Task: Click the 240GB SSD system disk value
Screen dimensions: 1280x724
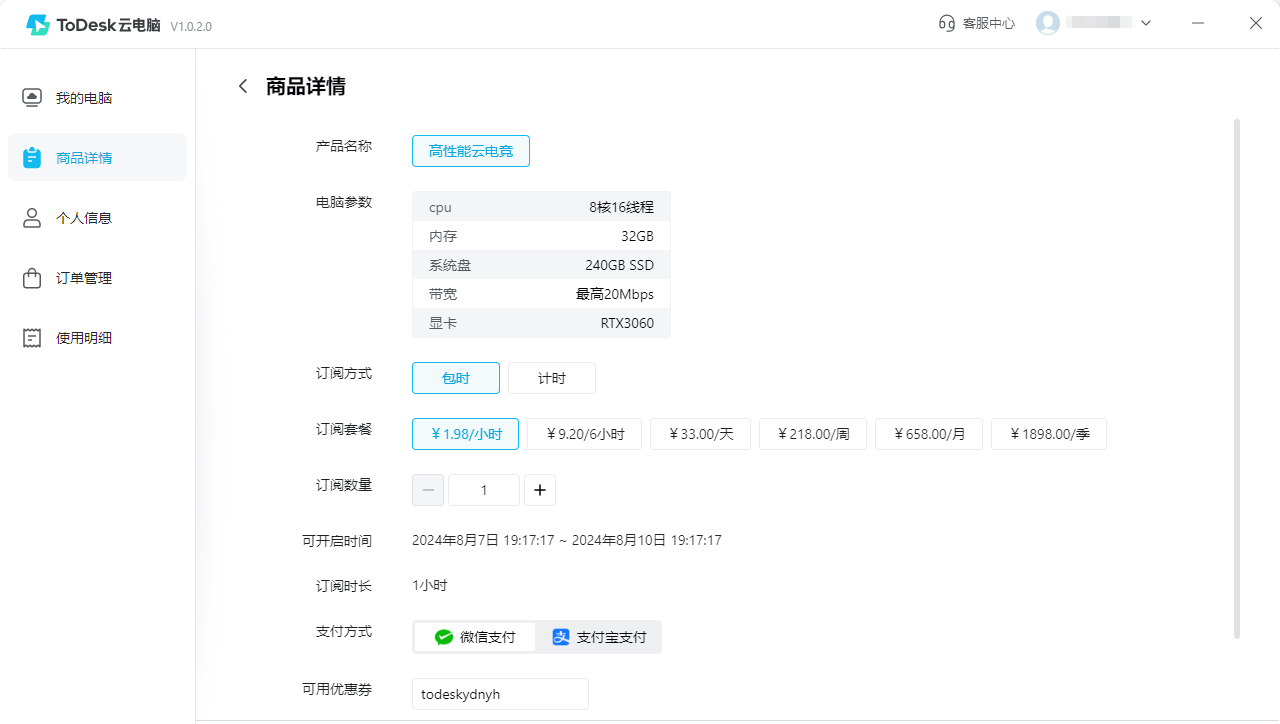Action: click(619, 265)
